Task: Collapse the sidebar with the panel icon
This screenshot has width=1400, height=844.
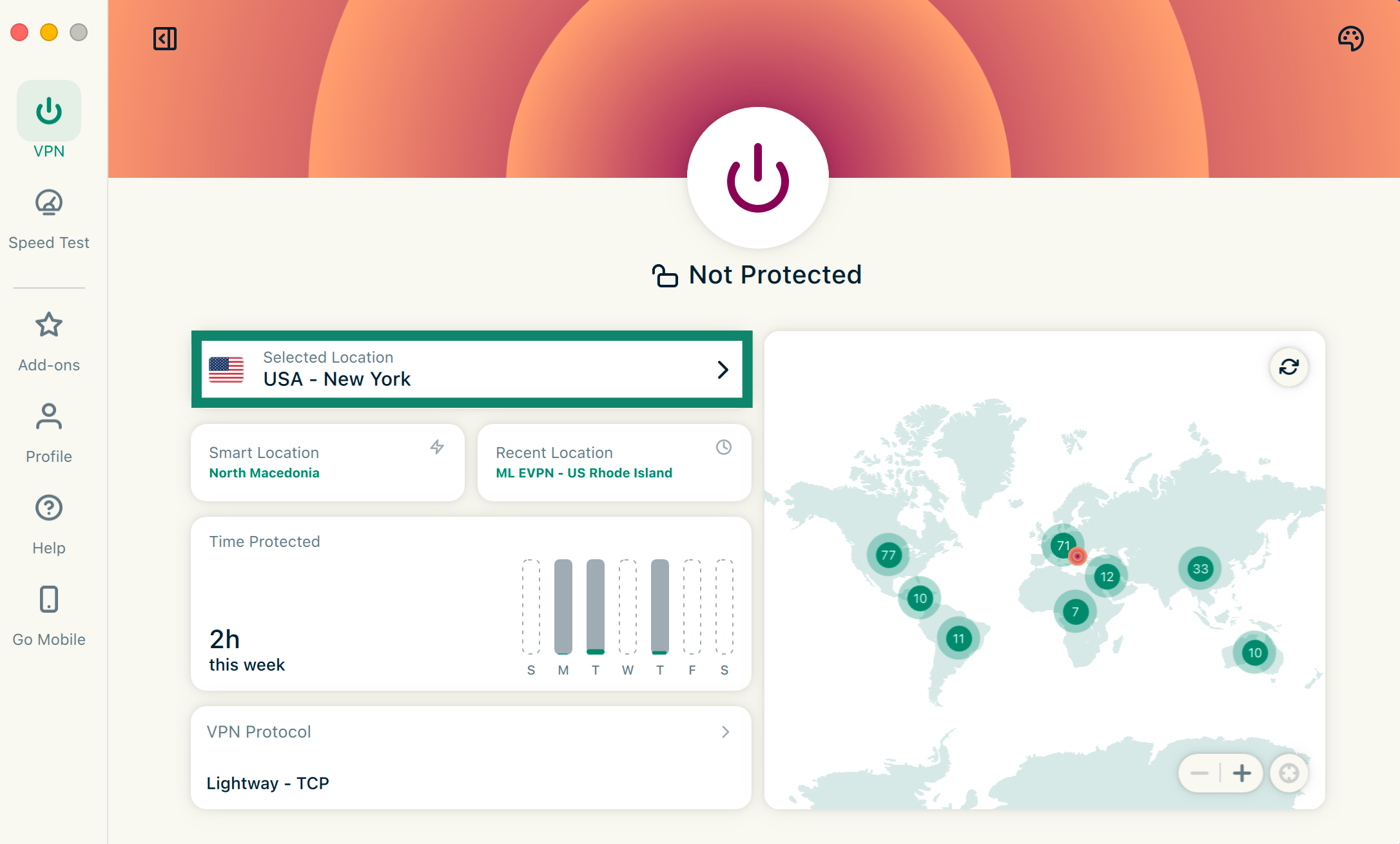Action: tap(165, 39)
